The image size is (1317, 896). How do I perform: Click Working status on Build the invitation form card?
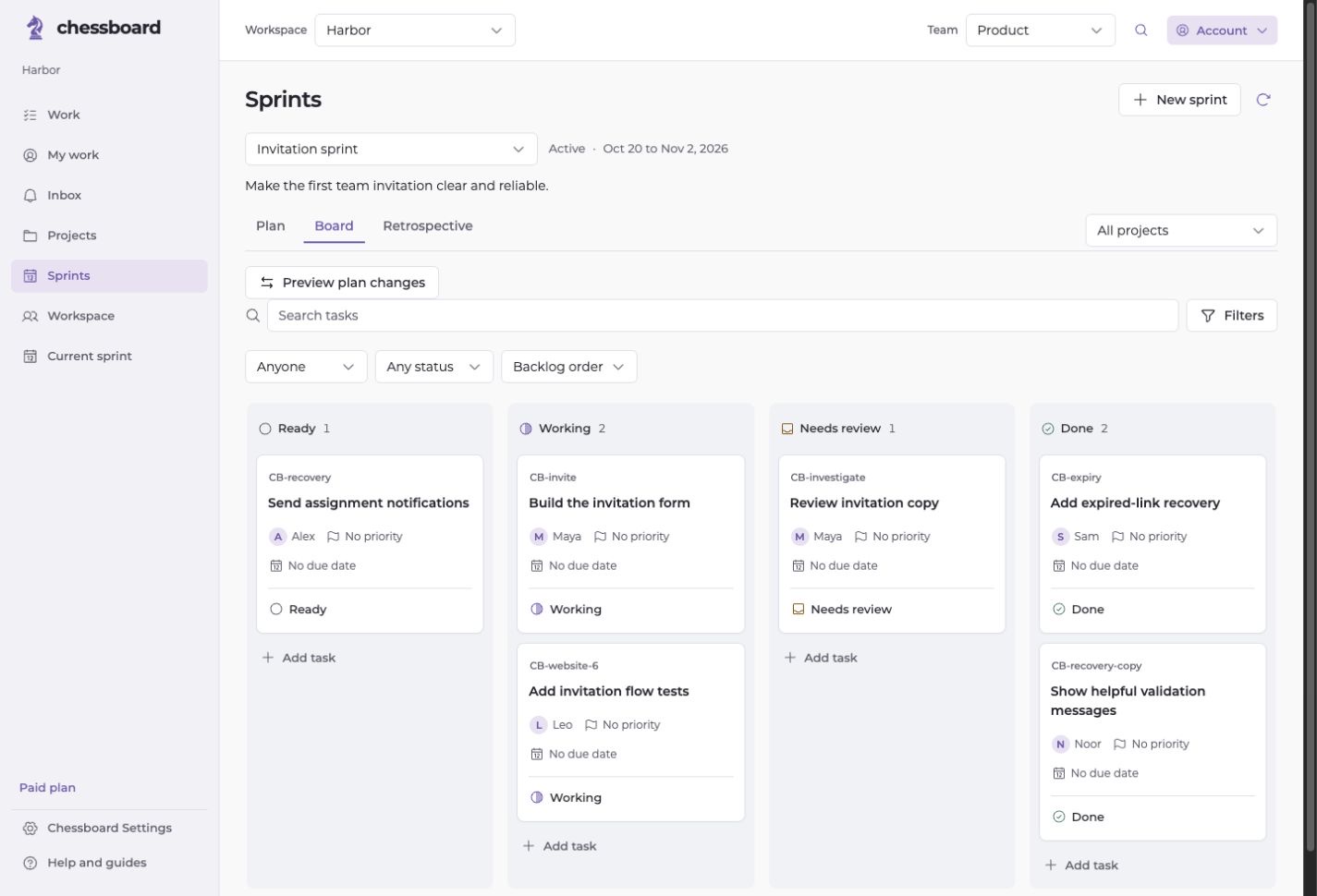tap(566, 610)
